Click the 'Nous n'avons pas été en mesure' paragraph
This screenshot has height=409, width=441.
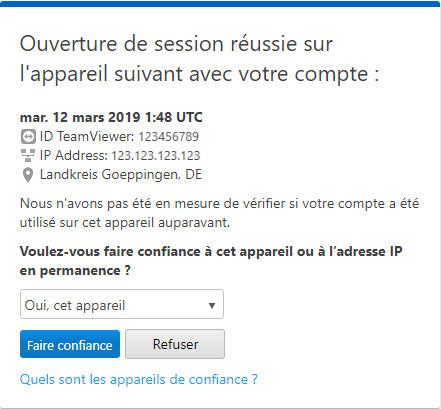pyautogui.click(x=219, y=213)
